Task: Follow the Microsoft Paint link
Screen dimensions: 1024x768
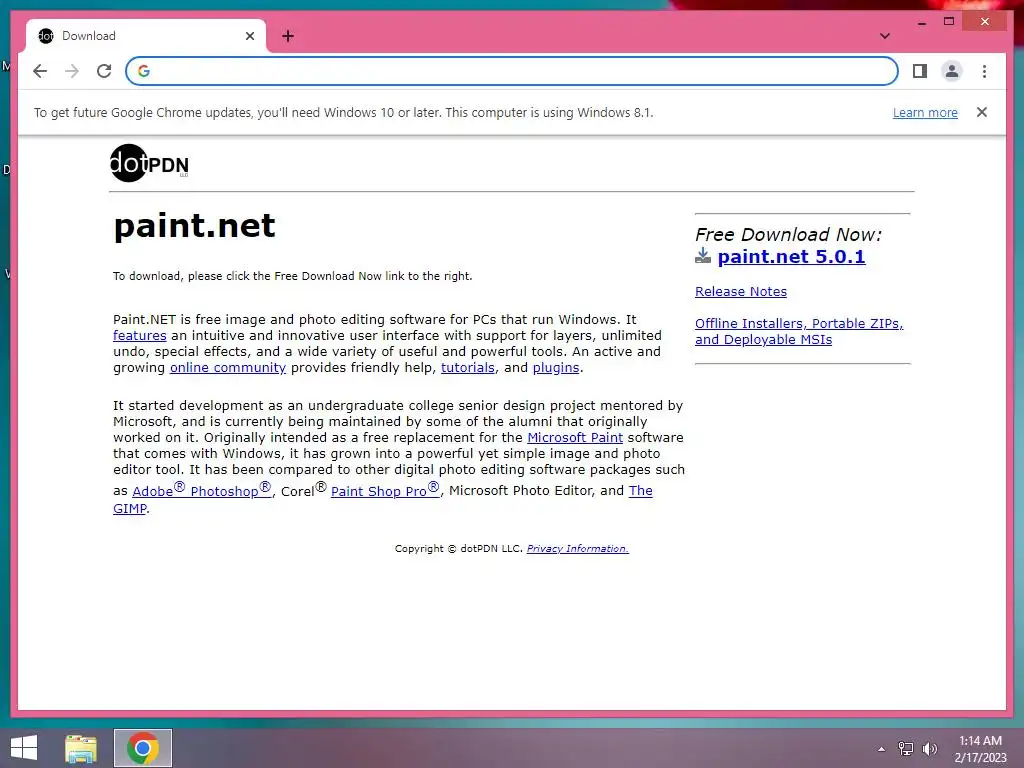Action: [575, 438]
